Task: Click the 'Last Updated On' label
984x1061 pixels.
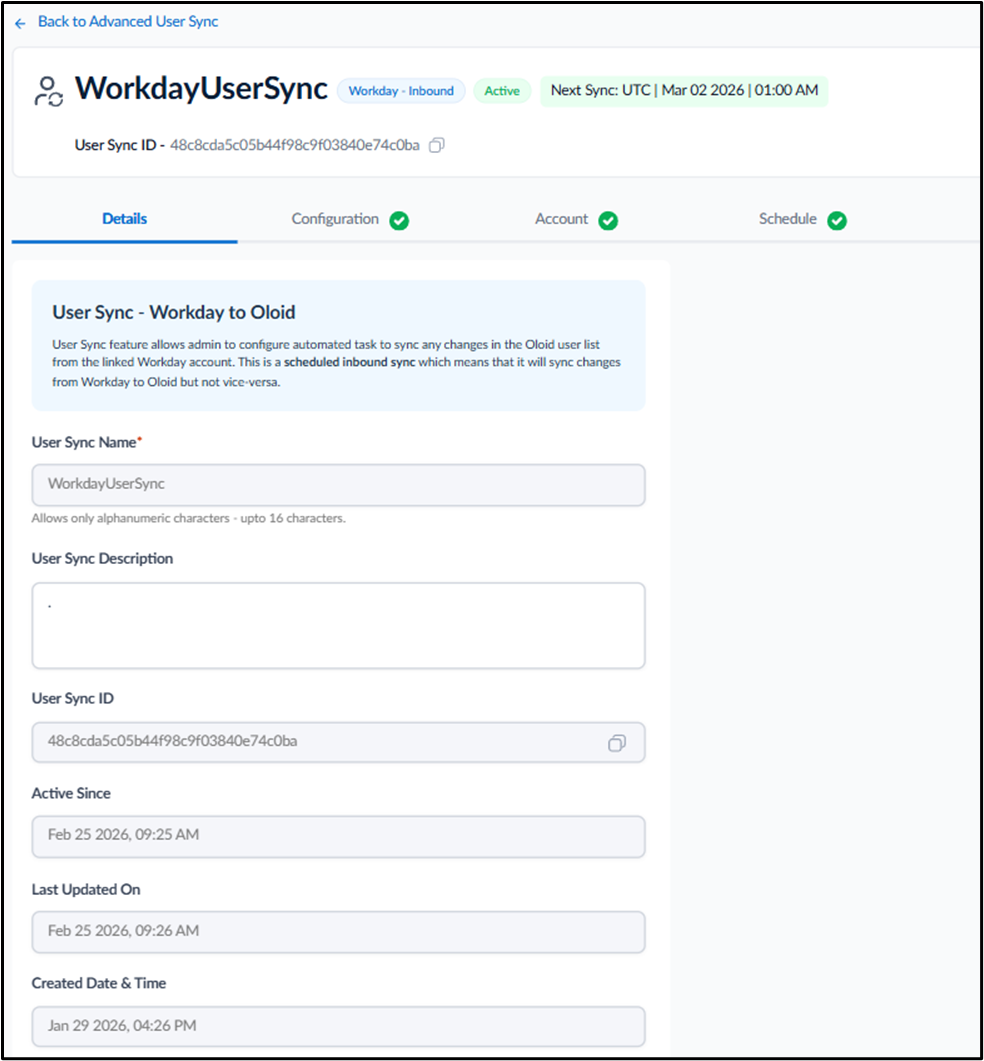Action: coord(86,890)
